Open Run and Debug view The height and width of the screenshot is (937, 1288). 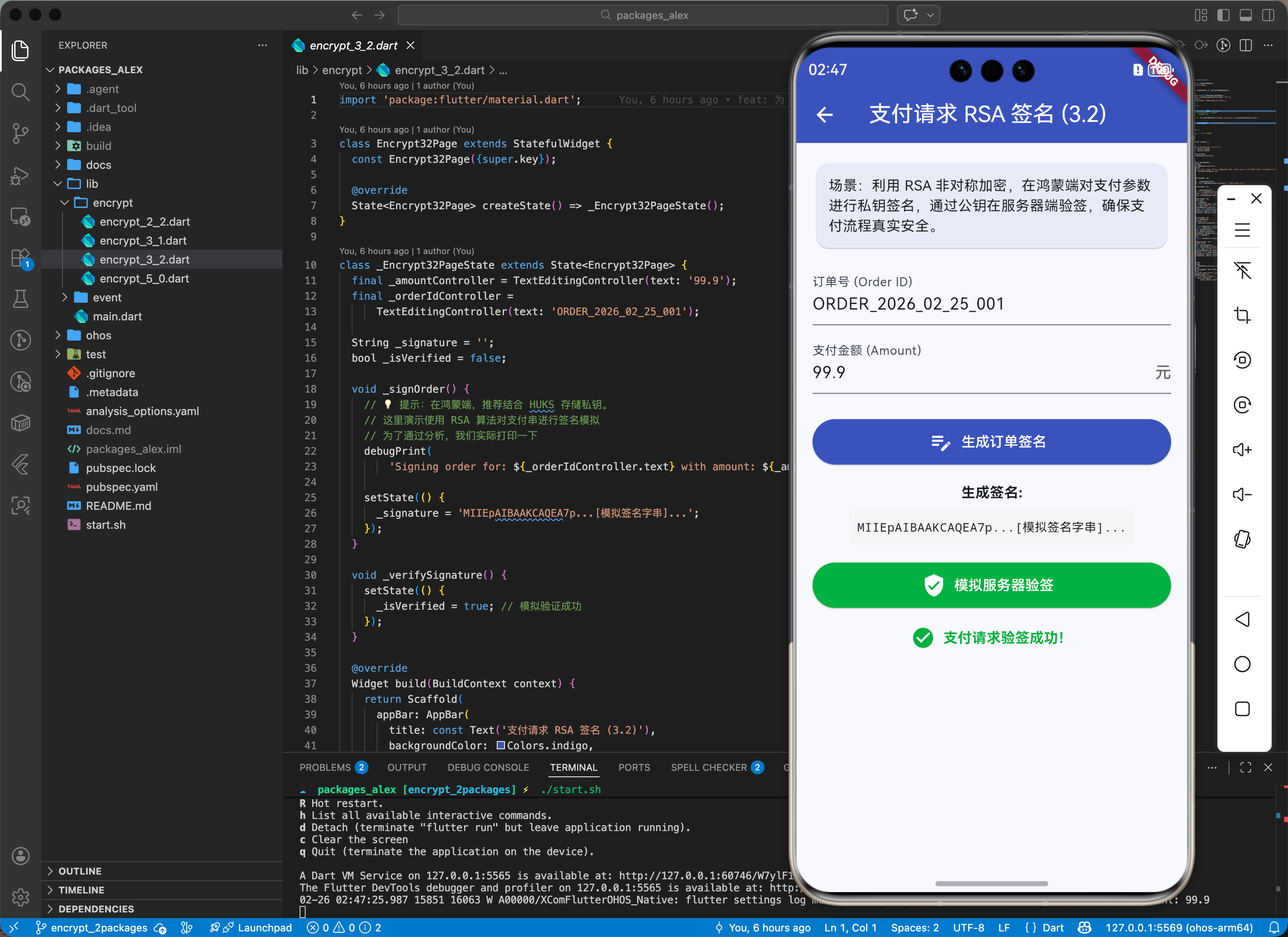coord(20,176)
